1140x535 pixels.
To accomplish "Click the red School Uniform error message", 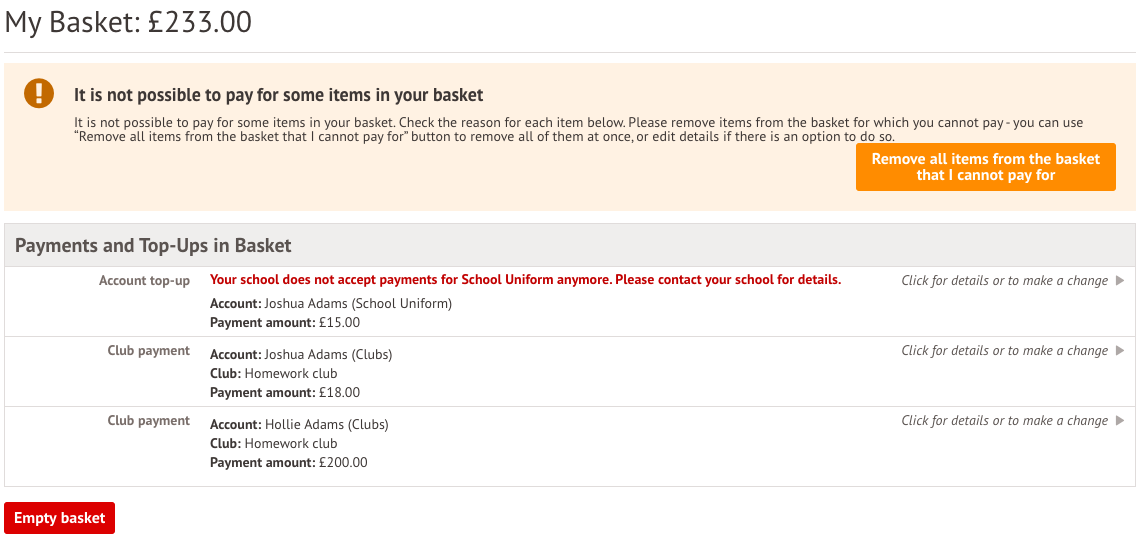I will point(525,280).
